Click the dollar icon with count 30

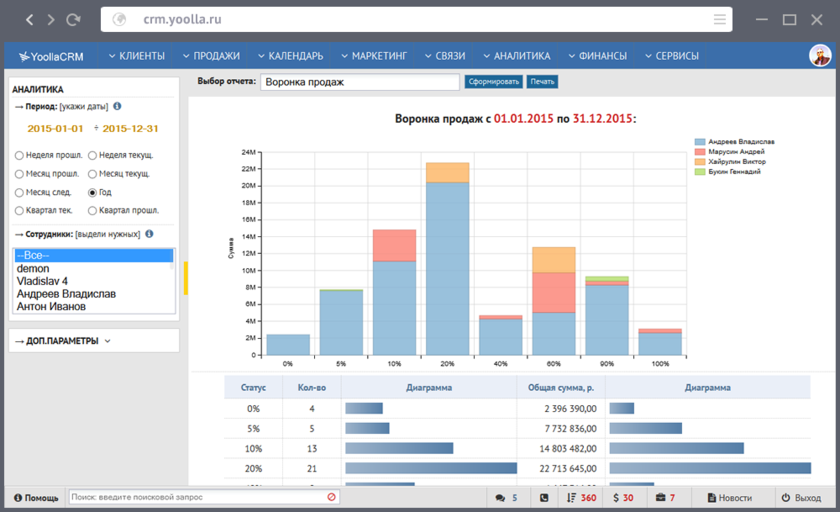click(622, 497)
